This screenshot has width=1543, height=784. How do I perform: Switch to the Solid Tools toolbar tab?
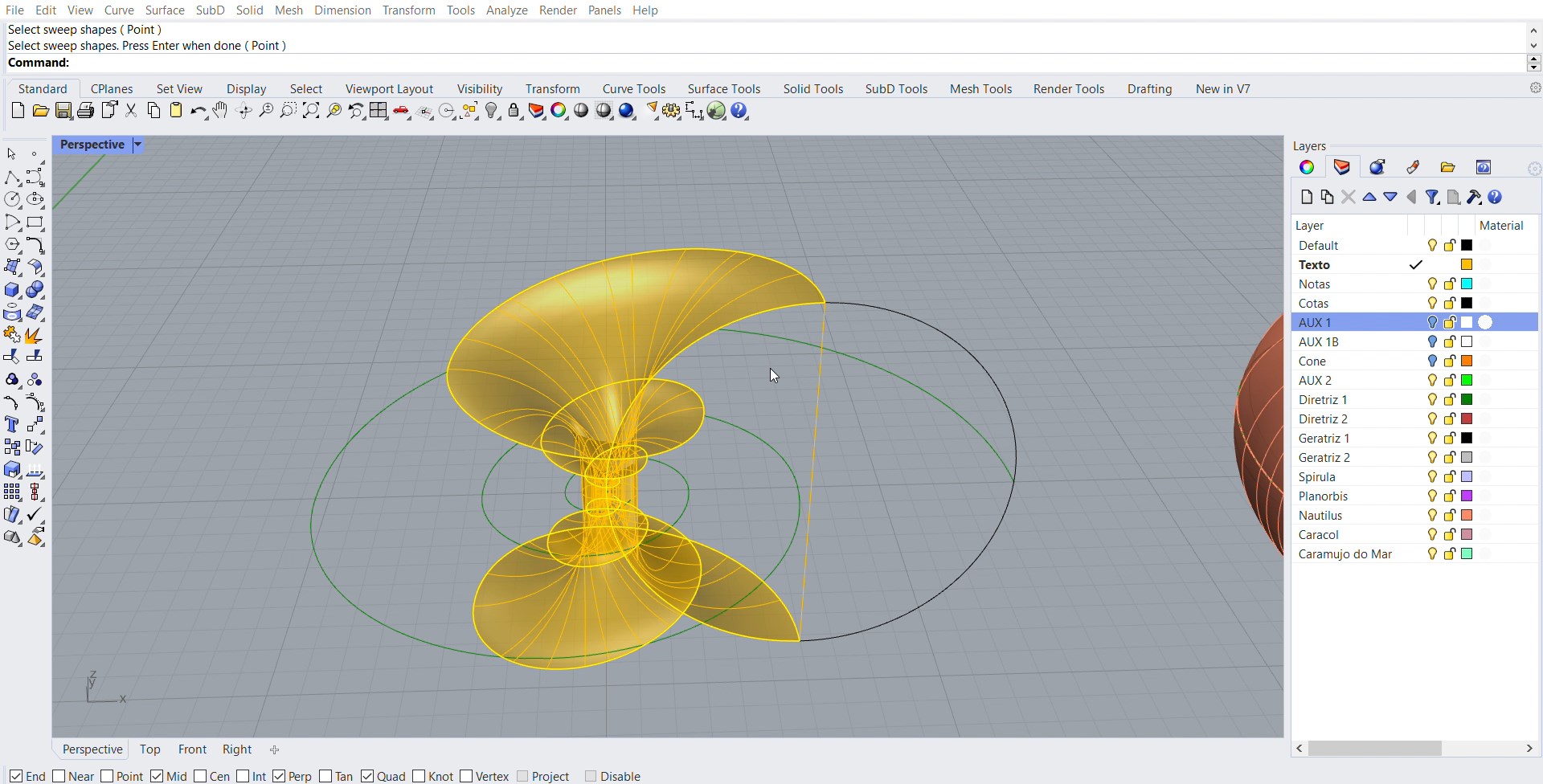pos(813,88)
